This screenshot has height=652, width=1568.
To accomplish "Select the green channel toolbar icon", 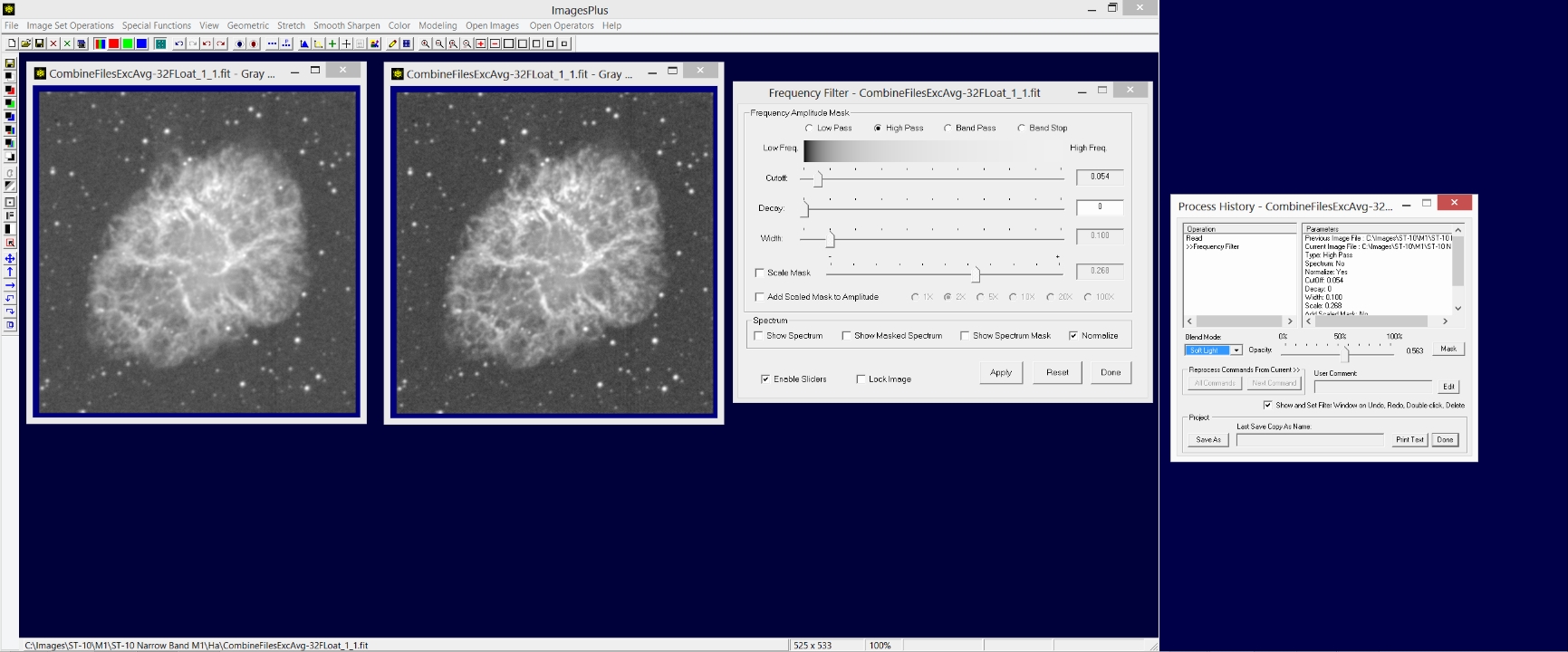I will coord(128,43).
